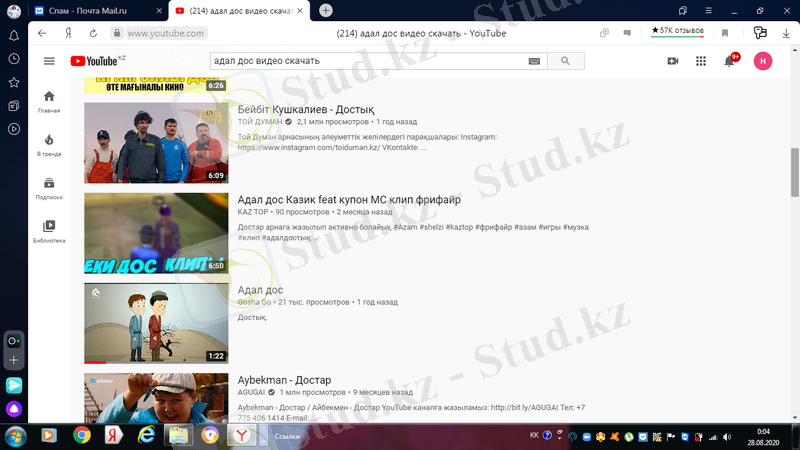Open a new browser tab
The height and width of the screenshot is (450, 800).
coord(326,10)
